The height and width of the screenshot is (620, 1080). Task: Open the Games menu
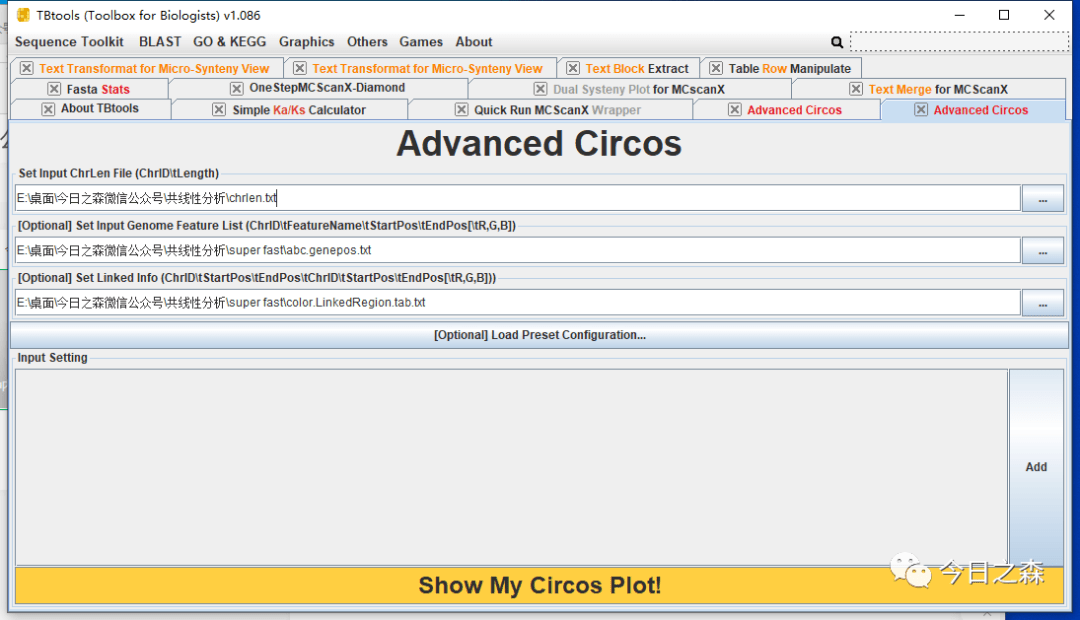421,42
